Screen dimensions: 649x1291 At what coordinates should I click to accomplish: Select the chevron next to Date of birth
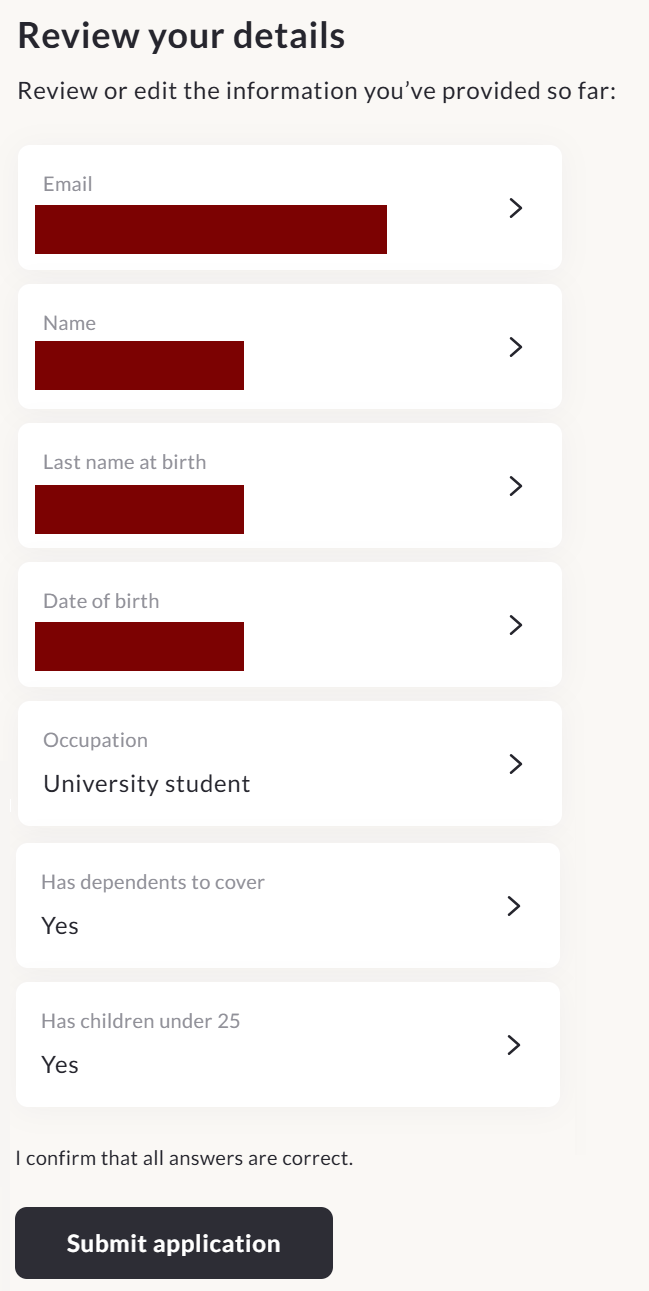point(516,625)
